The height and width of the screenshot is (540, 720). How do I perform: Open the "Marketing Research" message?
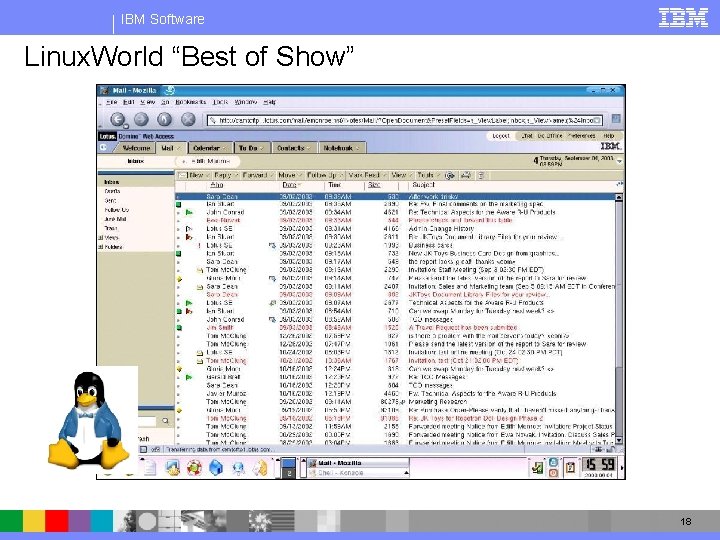click(x=438, y=401)
